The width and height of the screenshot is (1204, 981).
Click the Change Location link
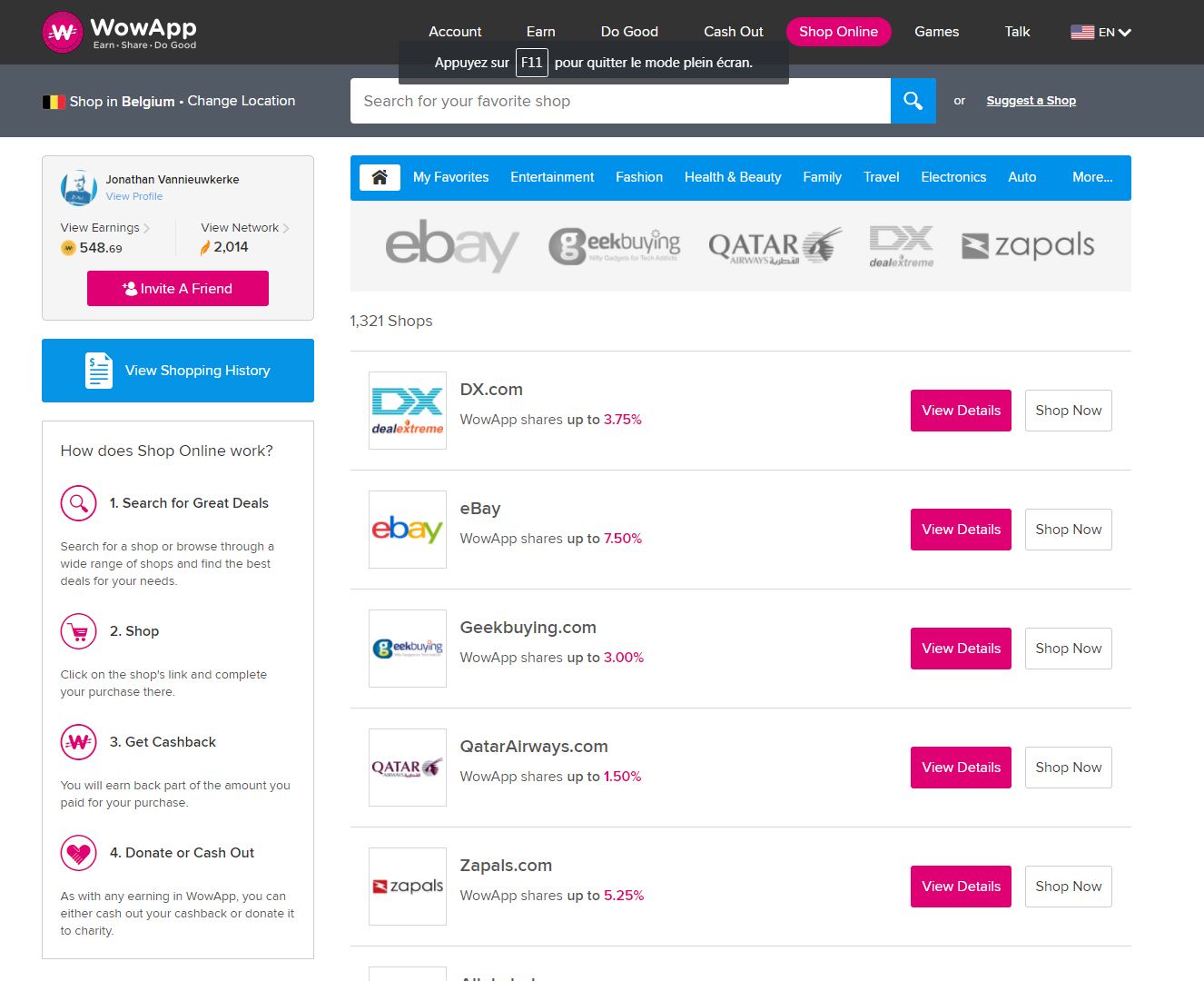point(242,101)
